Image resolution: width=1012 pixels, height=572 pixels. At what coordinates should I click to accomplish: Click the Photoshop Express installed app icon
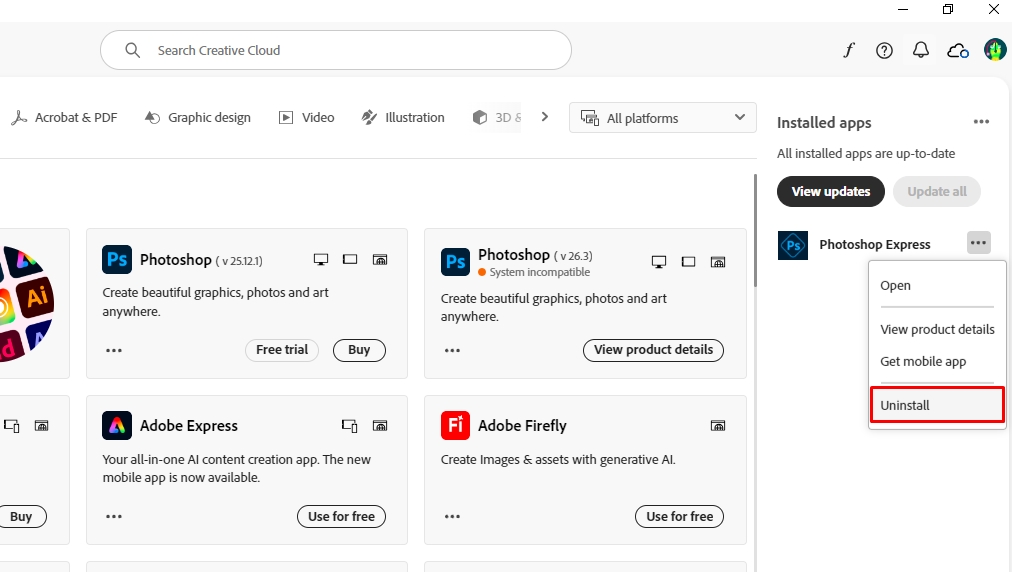click(793, 245)
